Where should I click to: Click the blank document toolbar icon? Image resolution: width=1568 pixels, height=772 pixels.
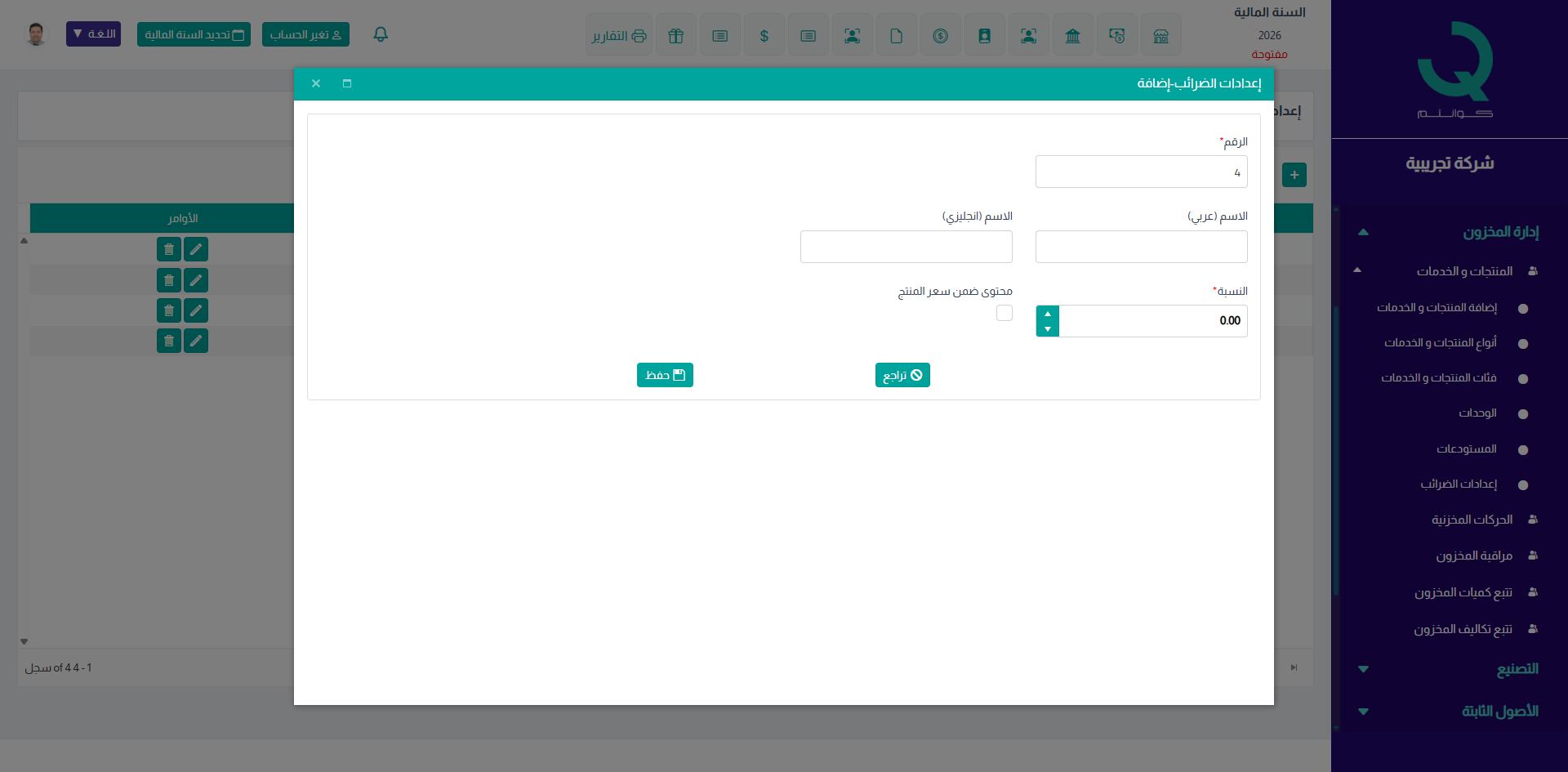896,36
